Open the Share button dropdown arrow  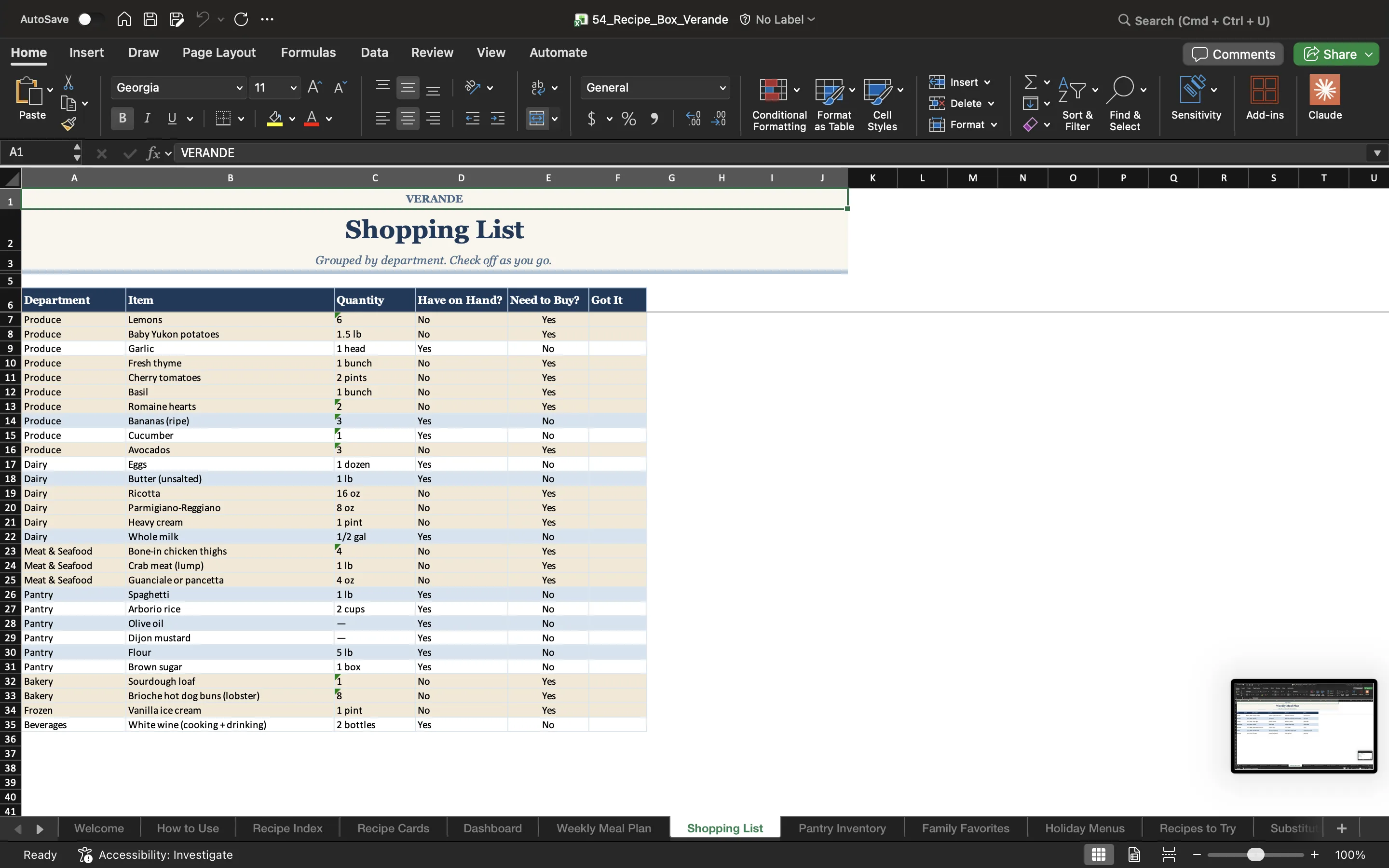tap(1369, 54)
